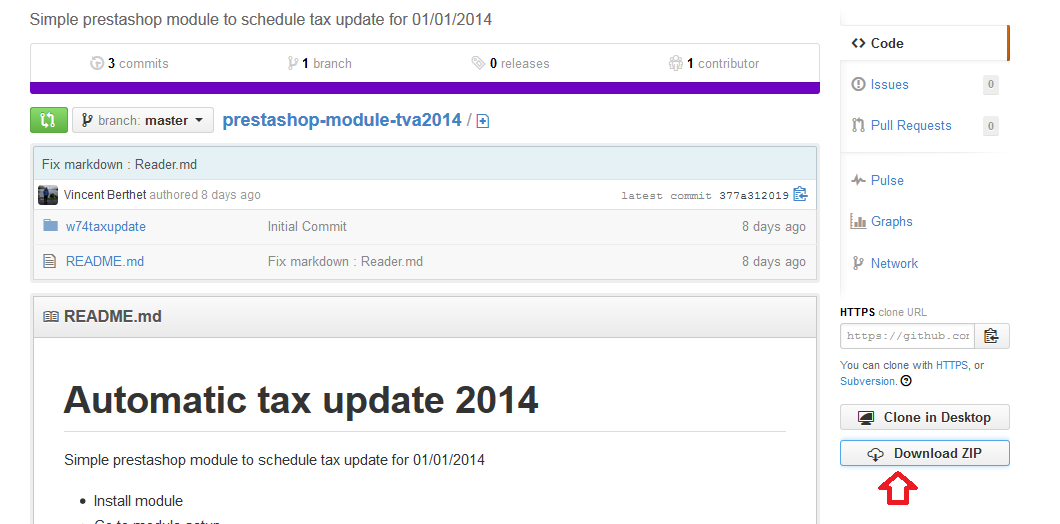This screenshot has height=524, width=1060.
Task: Open the branch: master dropdown
Action: click(x=143, y=120)
